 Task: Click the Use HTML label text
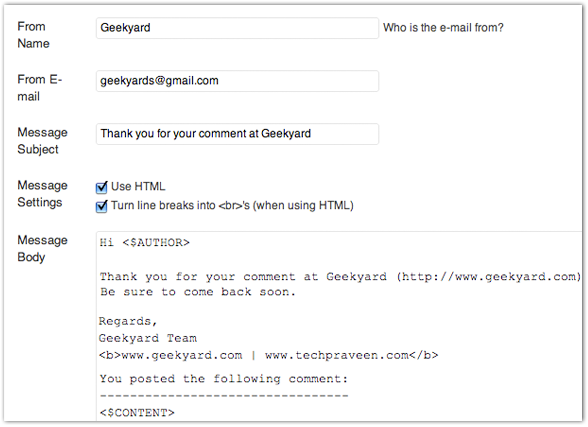pyautogui.click(x=138, y=186)
